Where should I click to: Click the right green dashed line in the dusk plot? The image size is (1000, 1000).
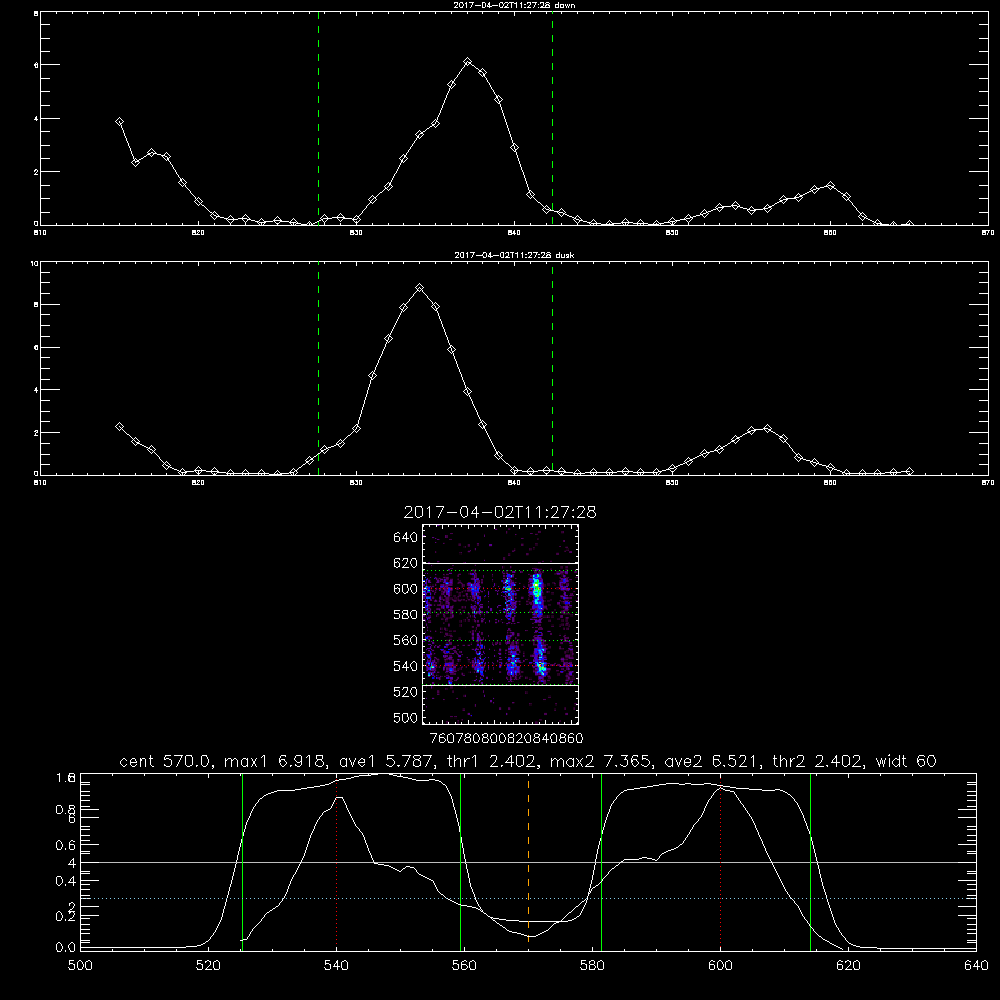pos(552,368)
